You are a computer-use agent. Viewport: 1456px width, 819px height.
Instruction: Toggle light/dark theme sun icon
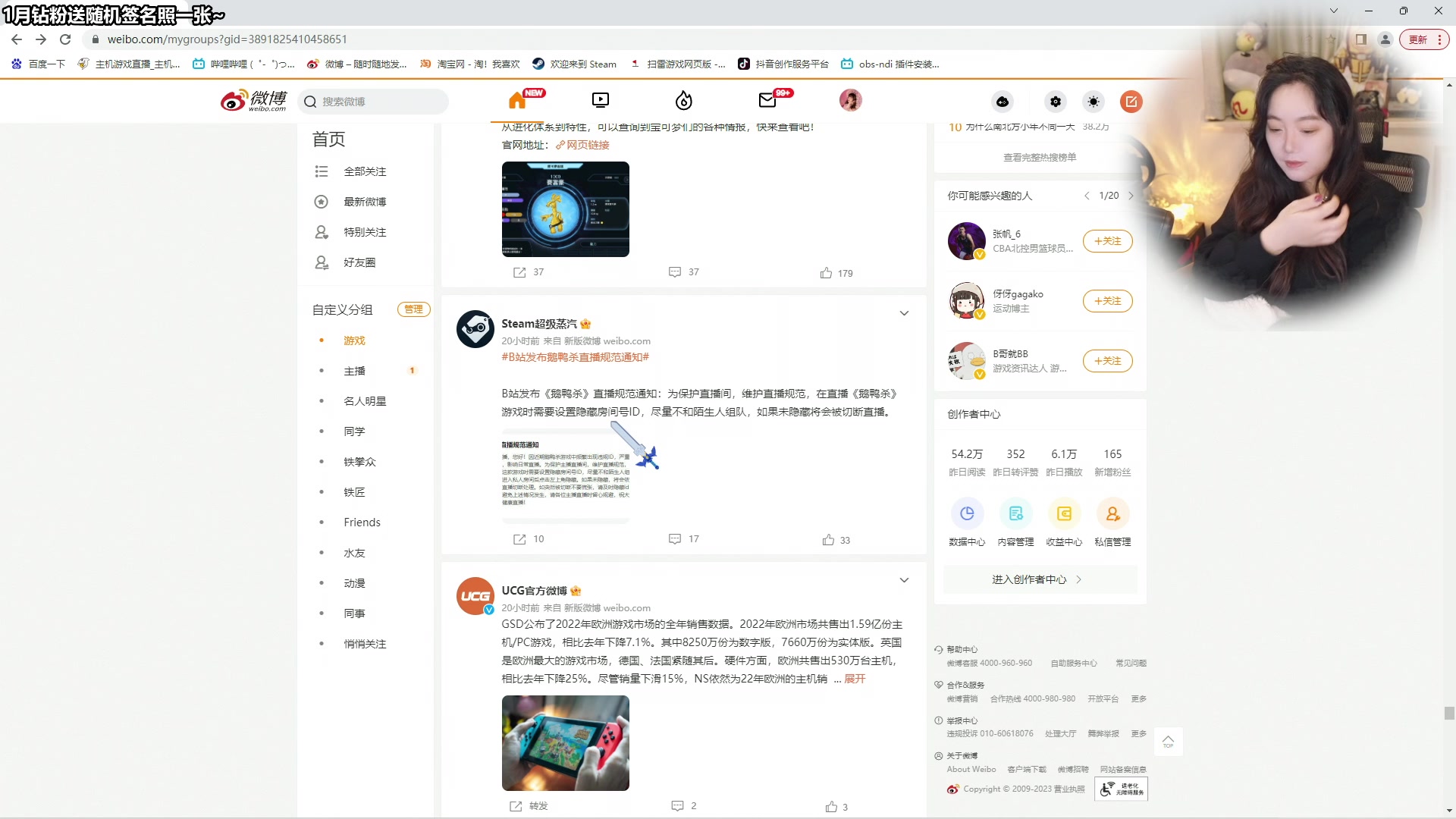coord(1094,102)
